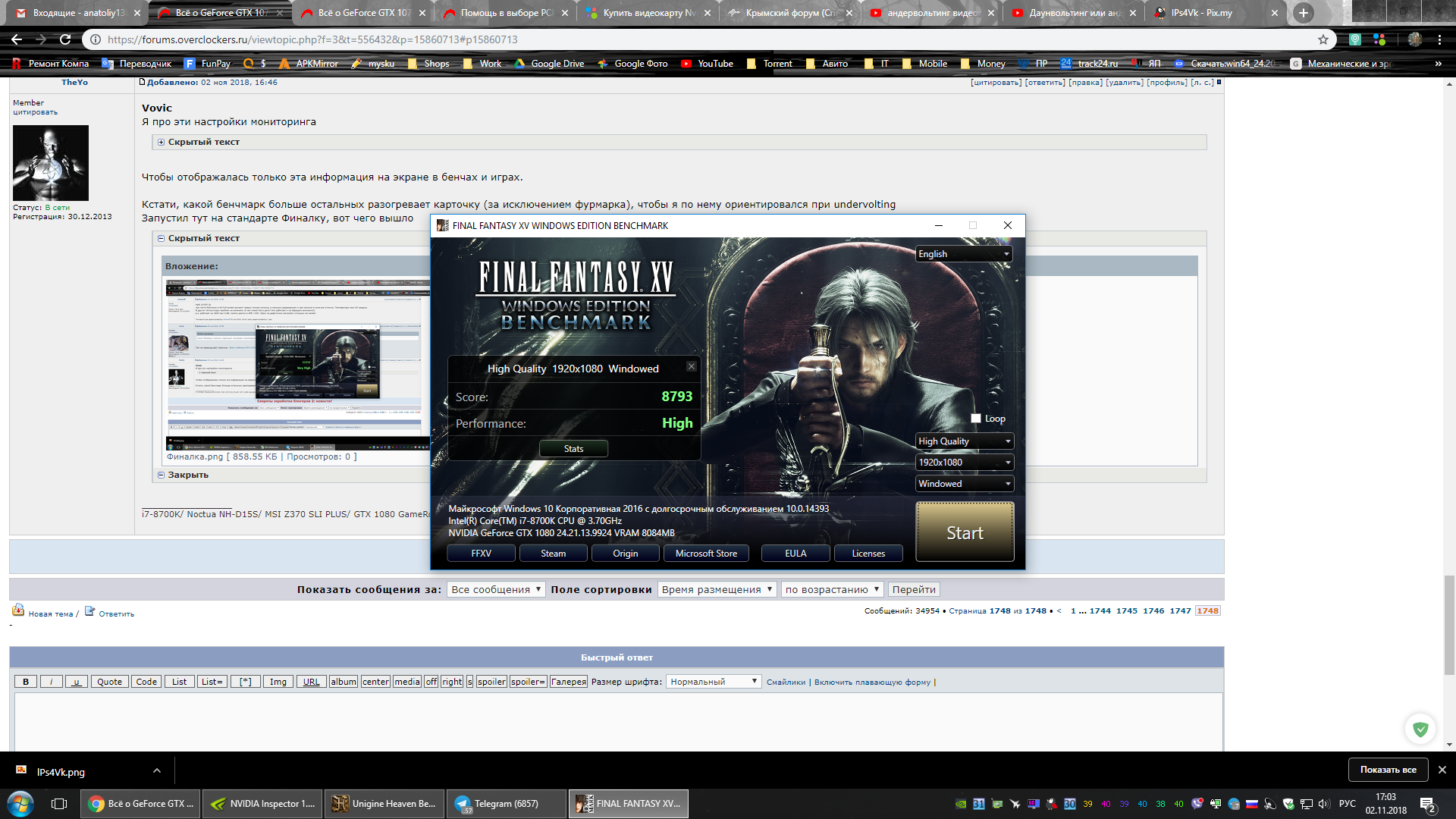This screenshot has width=1456, height=819.
Task: Open NVIDIA Inspector from the taskbar
Action: point(264,804)
